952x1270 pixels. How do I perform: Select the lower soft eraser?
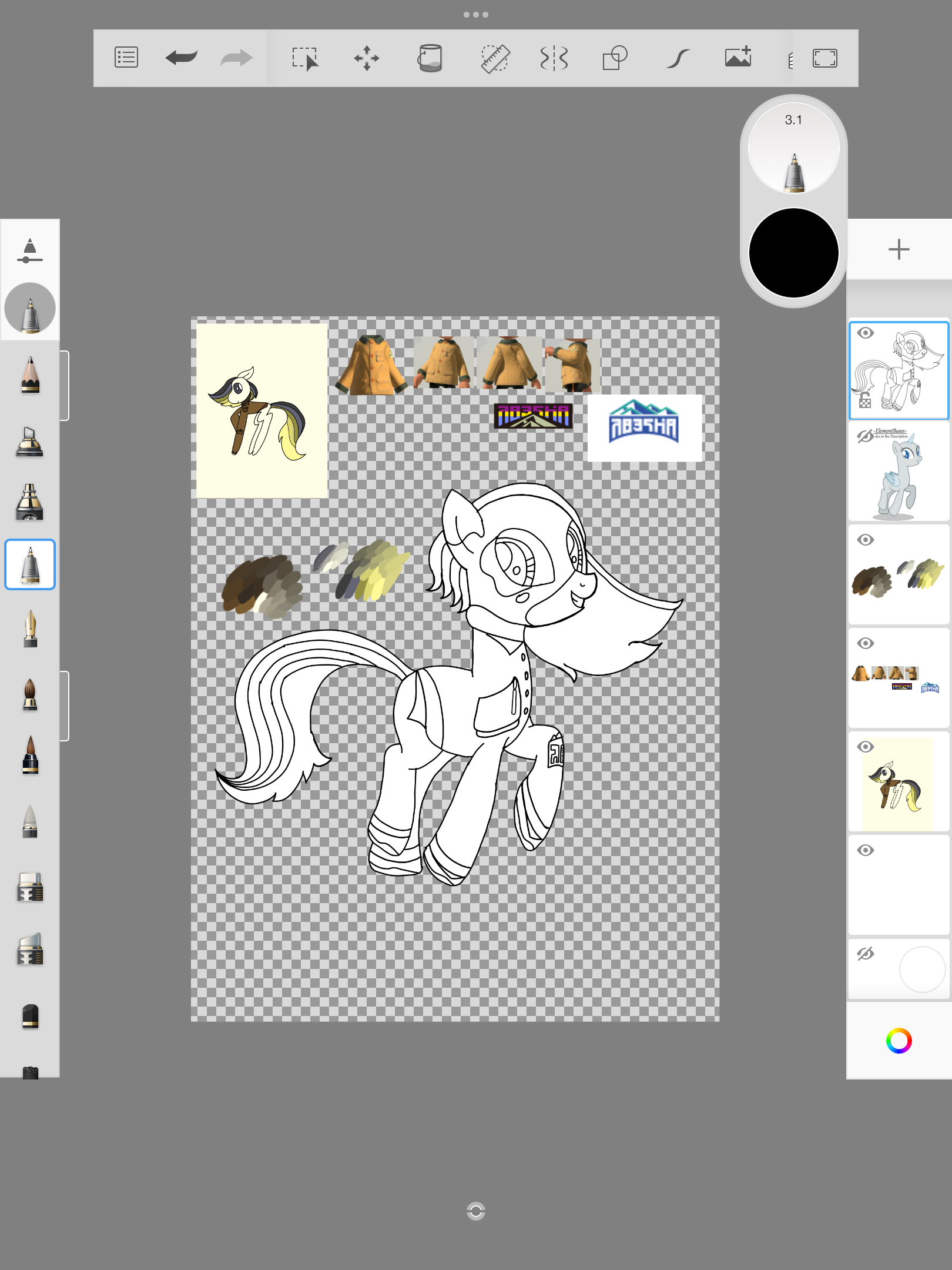click(30, 948)
